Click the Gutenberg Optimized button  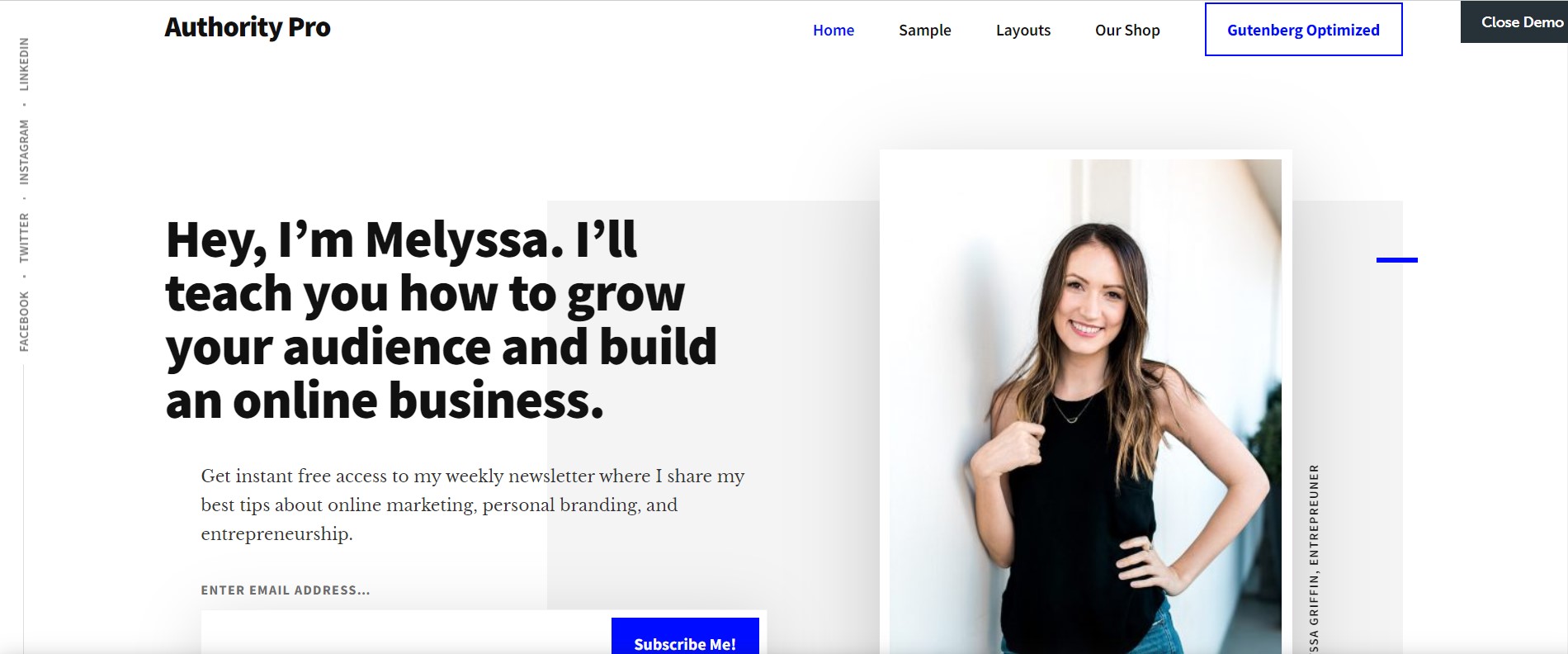point(1303,30)
